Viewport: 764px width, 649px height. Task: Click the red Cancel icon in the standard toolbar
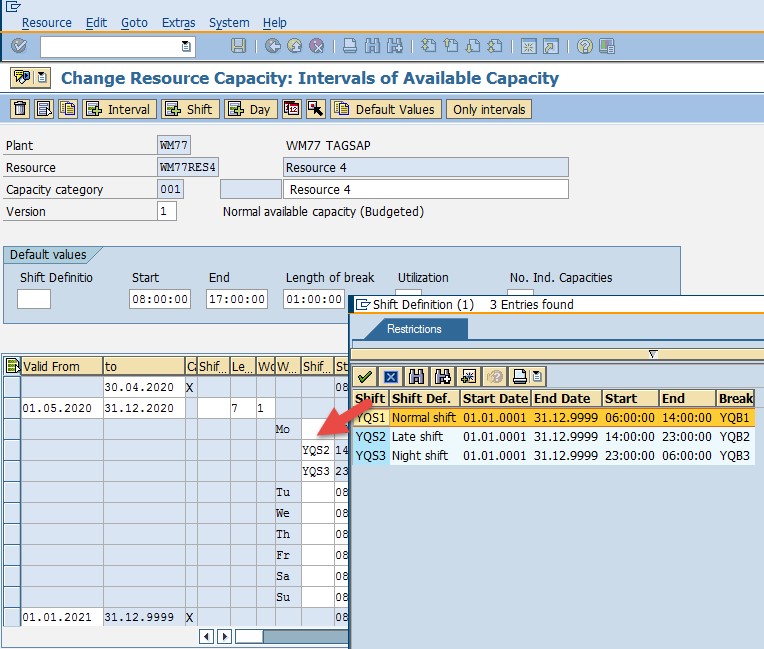pos(317,46)
